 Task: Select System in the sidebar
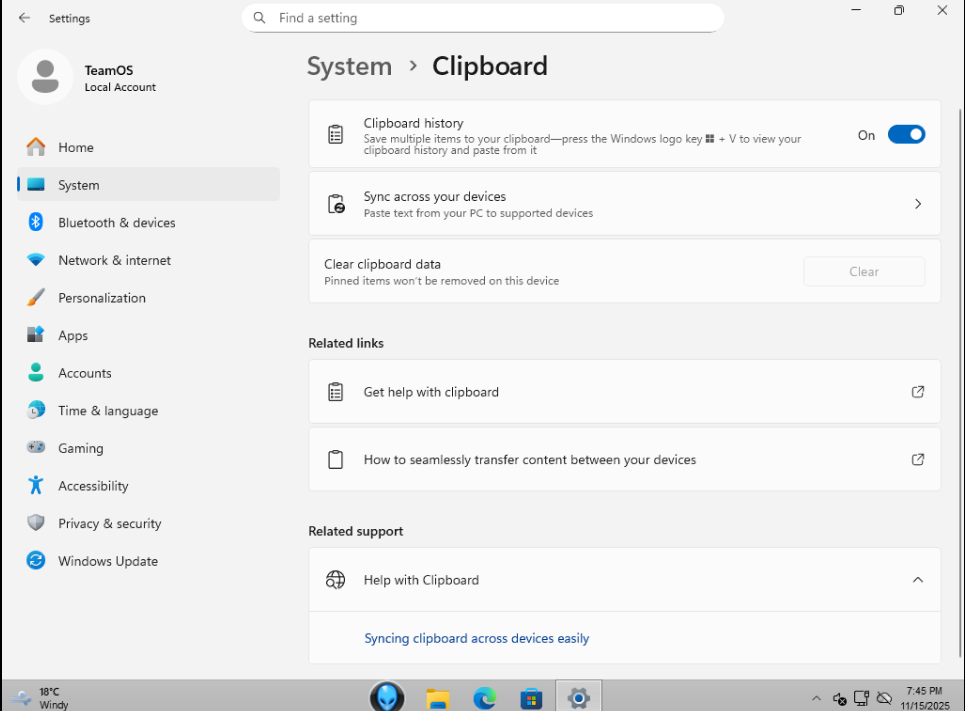148,185
